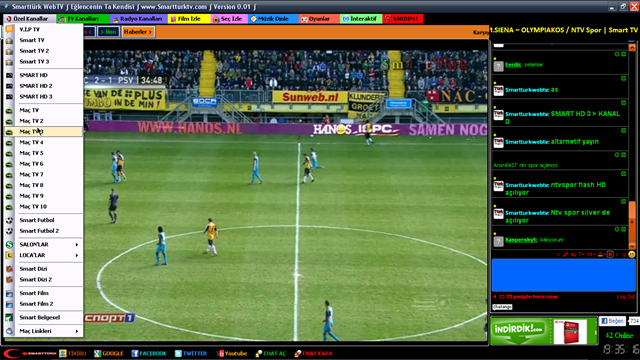This screenshot has width=640, height=360.
Task: Select Maç TV 3 from the menu
Action: (43, 131)
